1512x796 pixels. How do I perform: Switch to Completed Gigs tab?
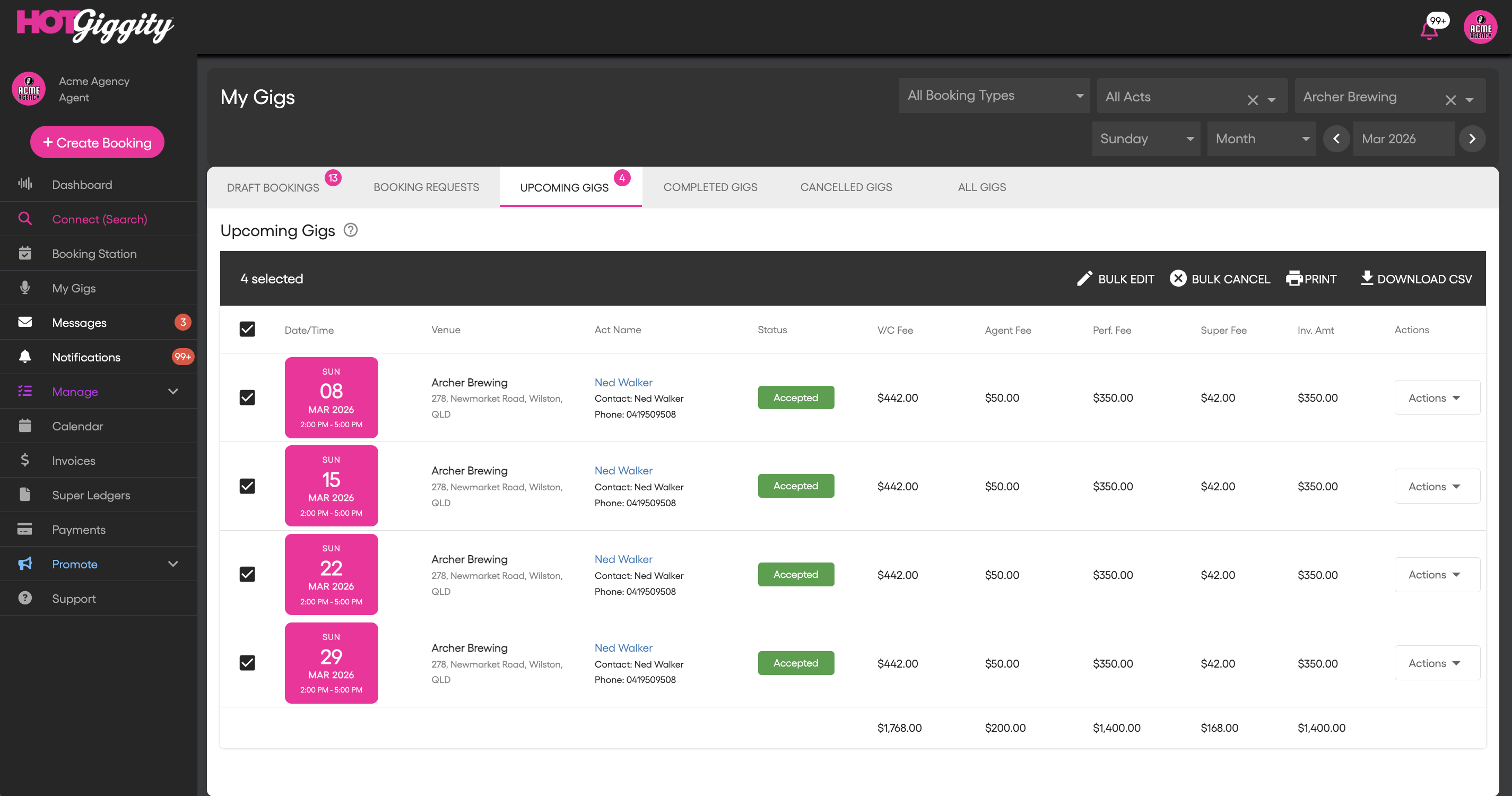(710, 187)
